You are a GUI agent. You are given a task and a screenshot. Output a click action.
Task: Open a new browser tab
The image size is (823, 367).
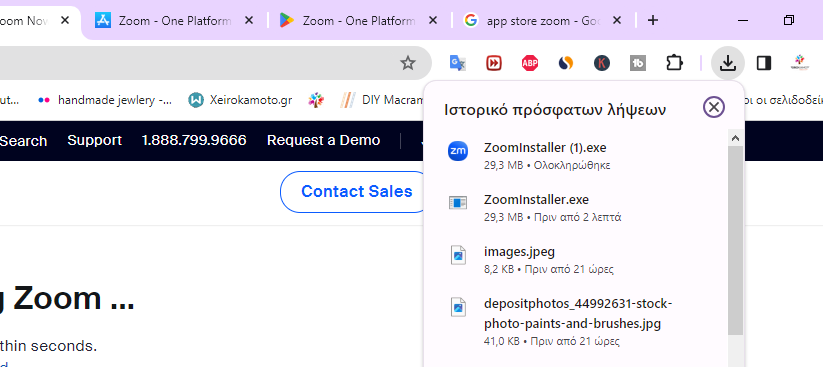(x=652, y=20)
